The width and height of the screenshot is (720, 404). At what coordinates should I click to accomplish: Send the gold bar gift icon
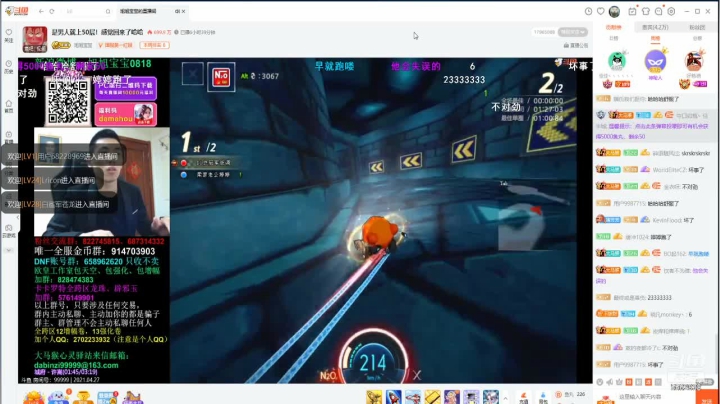click(432, 397)
